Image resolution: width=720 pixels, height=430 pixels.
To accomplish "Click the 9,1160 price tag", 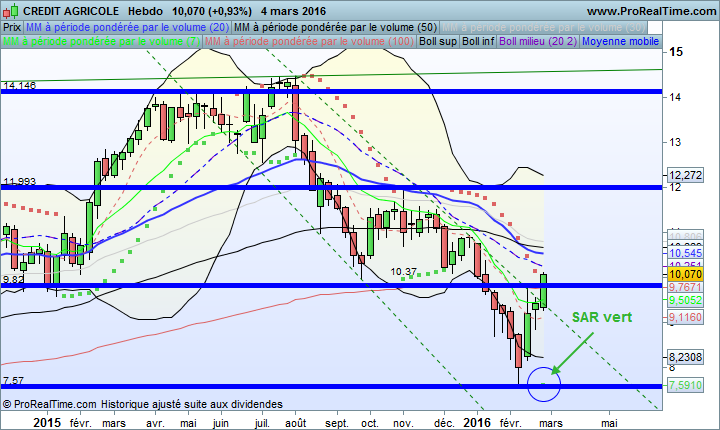I will coord(685,317).
